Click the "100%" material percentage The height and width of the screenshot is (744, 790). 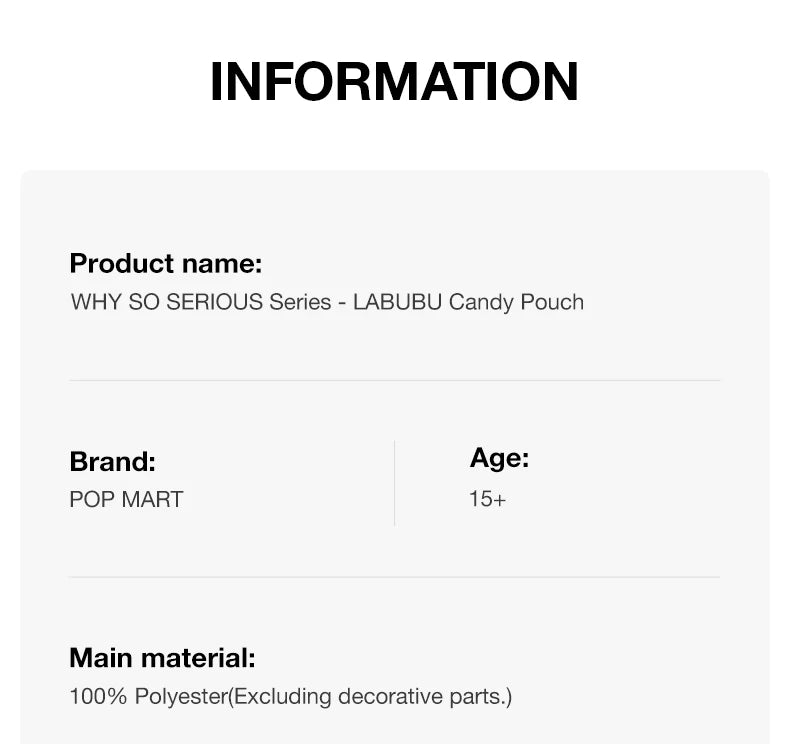pos(98,696)
